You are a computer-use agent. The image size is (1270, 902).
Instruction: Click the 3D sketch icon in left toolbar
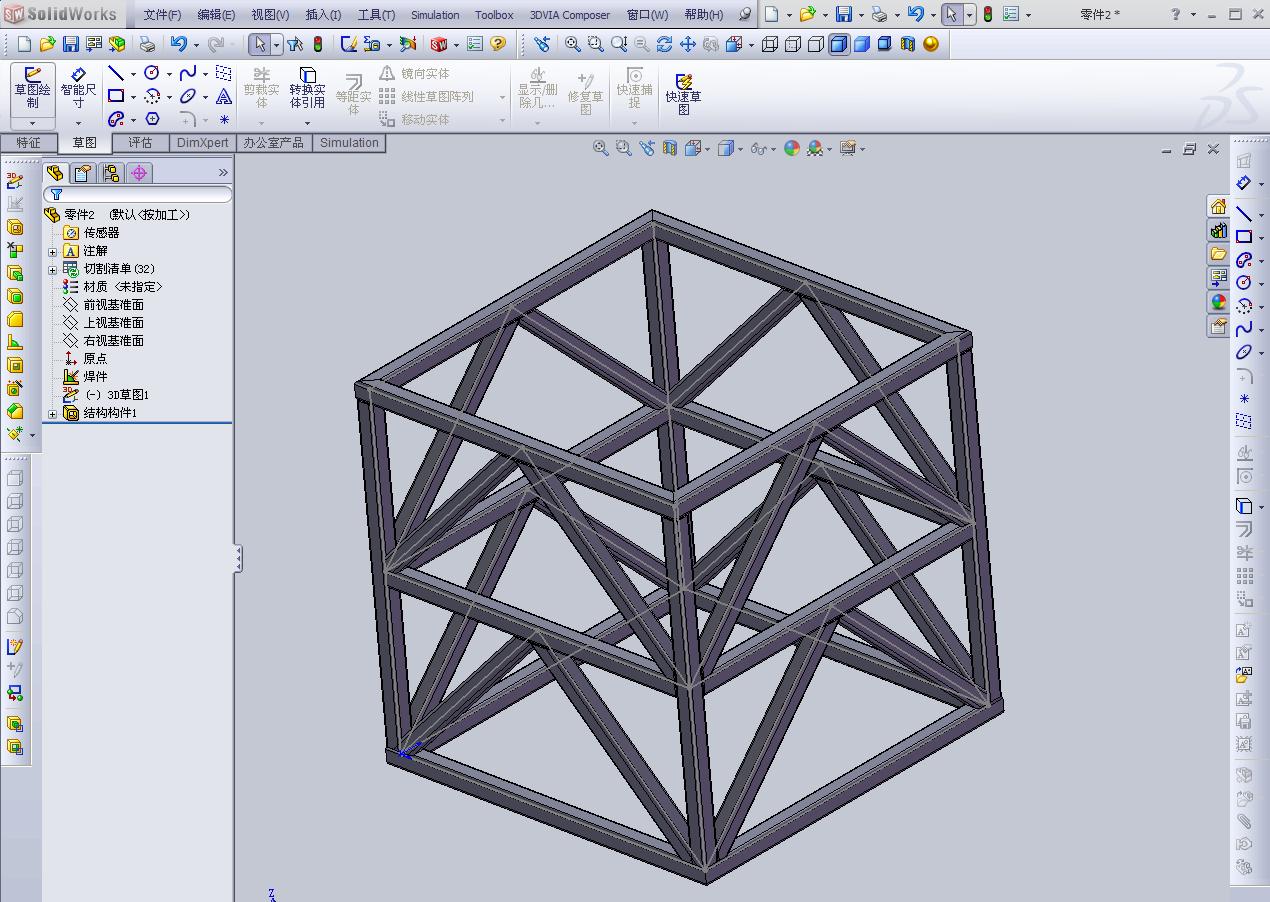(15, 181)
